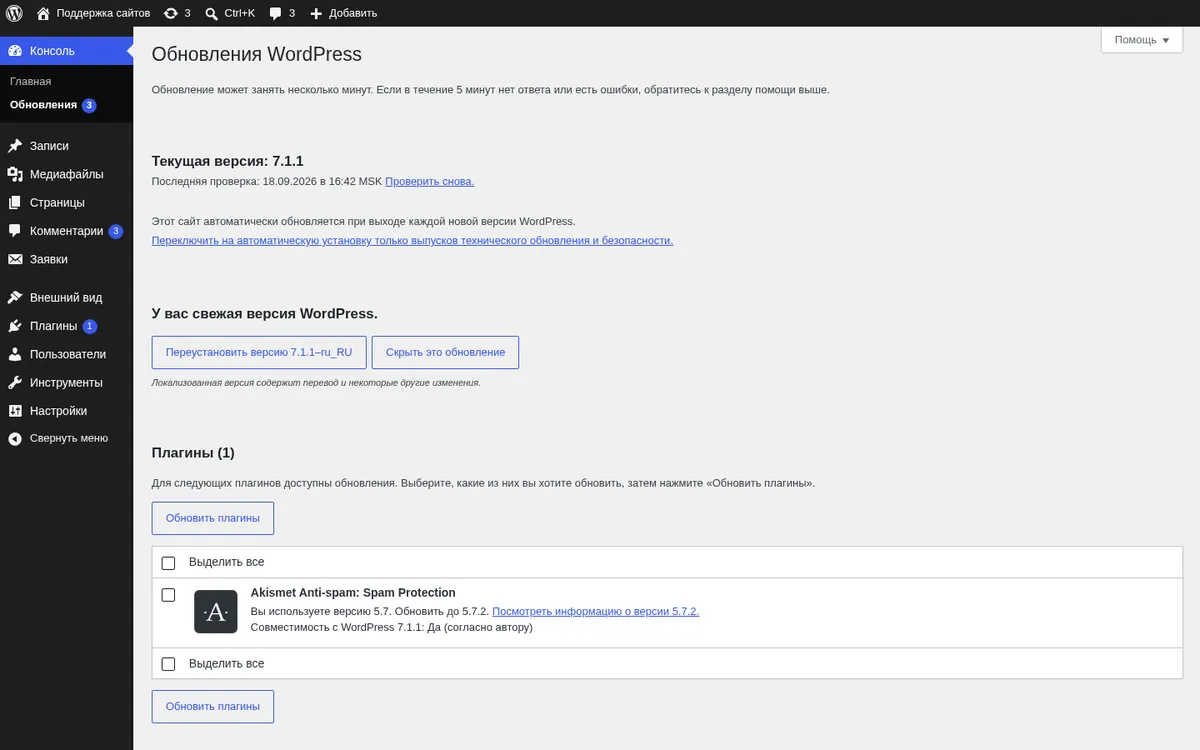Open the WordPress logo menu
Screen dimensions: 1200x750
click(14, 13)
